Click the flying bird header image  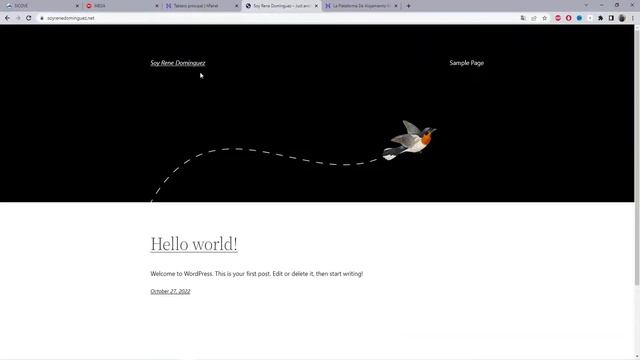pyautogui.click(x=409, y=140)
